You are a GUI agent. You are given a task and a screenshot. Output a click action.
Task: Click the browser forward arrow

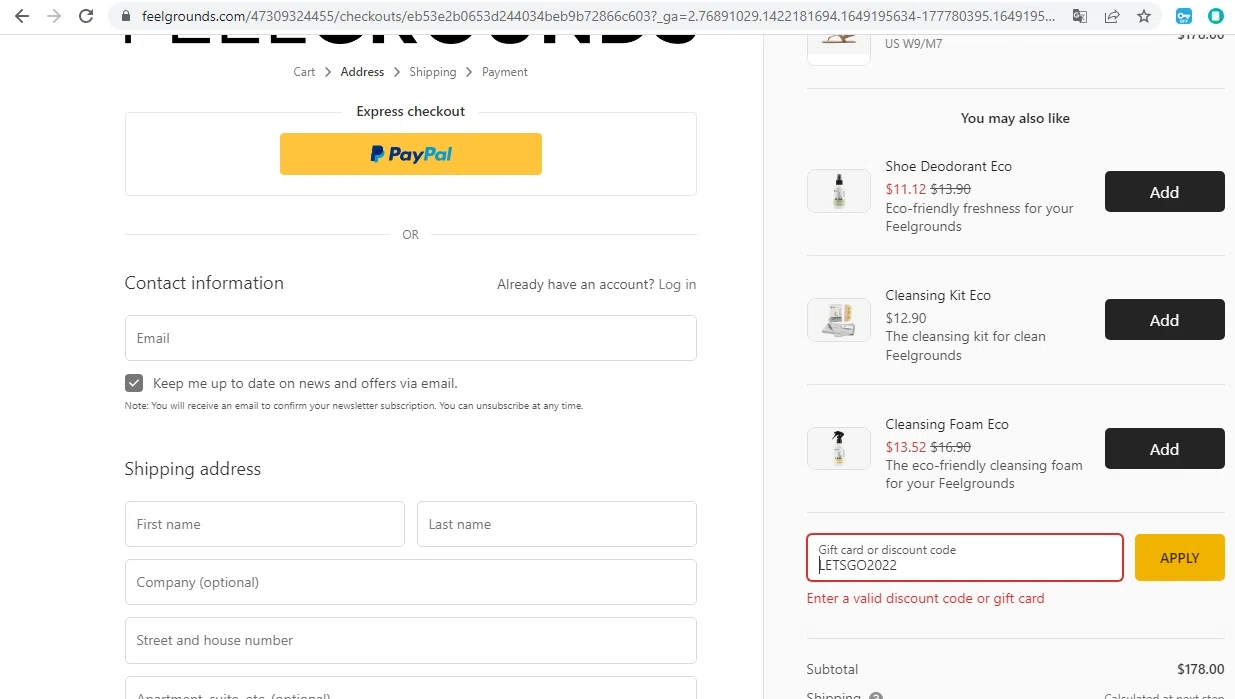point(54,16)
